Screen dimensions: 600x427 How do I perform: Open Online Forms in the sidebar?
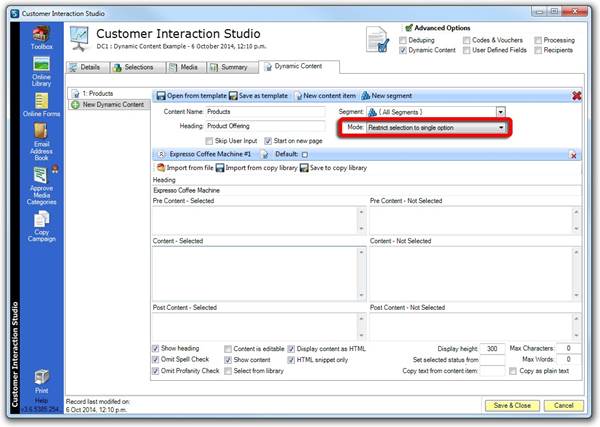(x=41, y=105)
